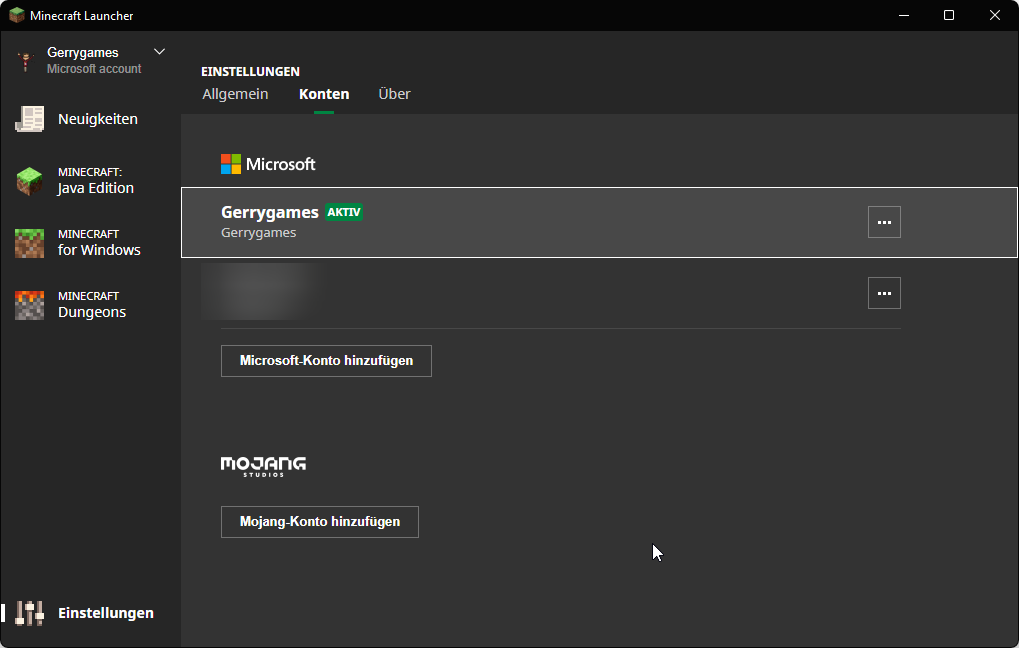Click the Neuigkeiten newspaper icon
Image resolution: width=1019 pixels, height=648 pixels.
click(30, 119)
